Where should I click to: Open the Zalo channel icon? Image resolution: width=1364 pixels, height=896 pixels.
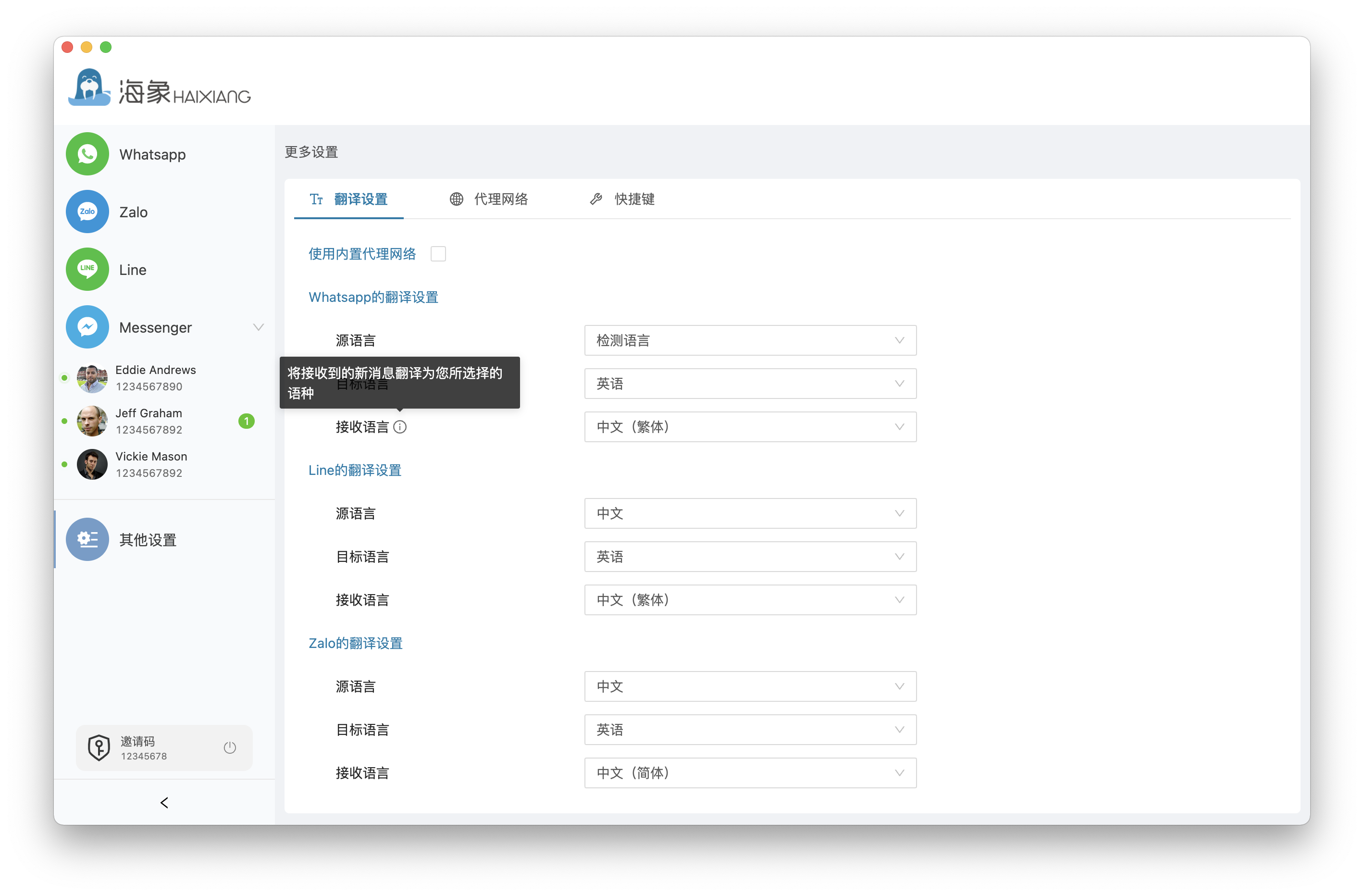(x=87, y=212)
